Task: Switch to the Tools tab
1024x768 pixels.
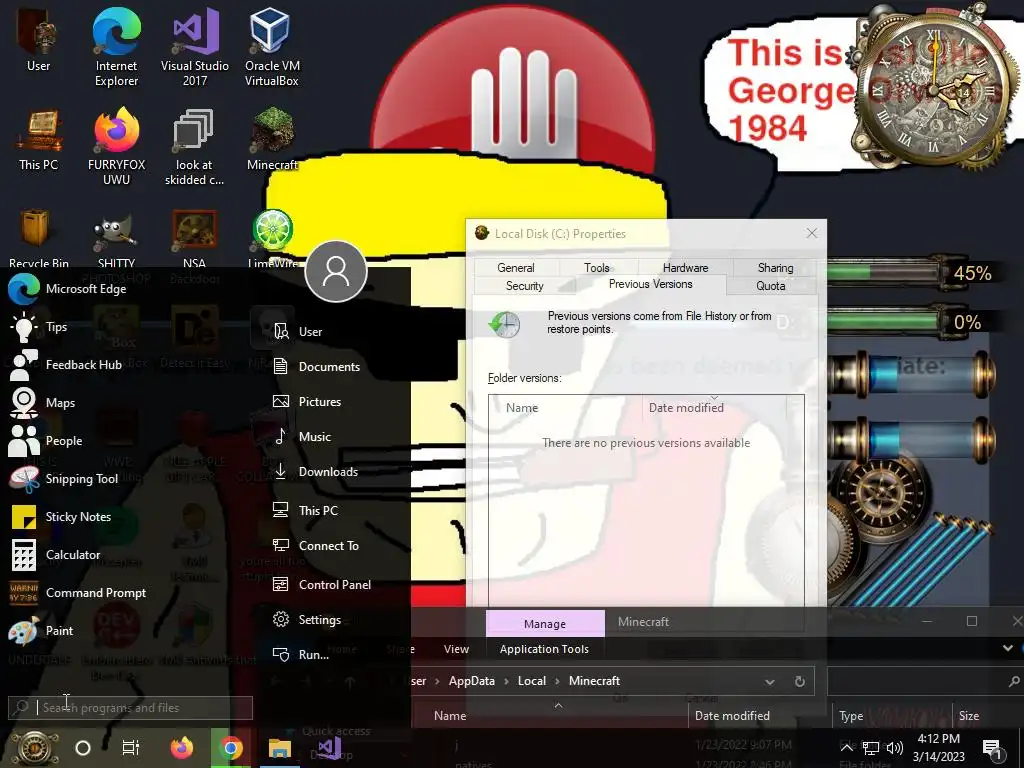Action: click(x=597, y=268)
